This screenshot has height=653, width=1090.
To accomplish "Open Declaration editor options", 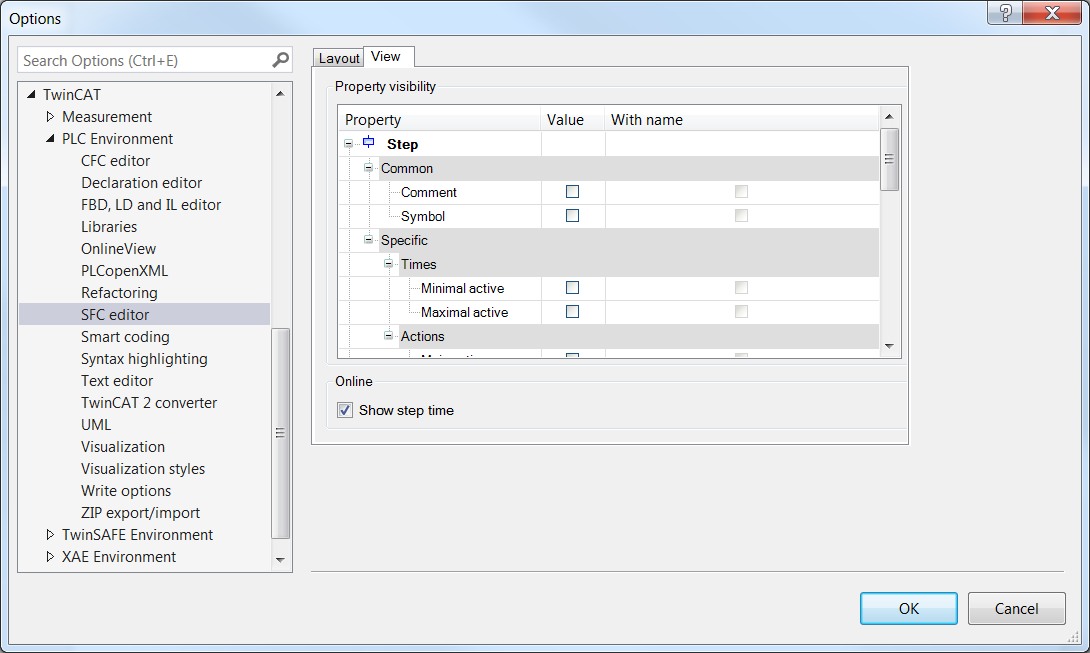I will (x=141, y=183).
